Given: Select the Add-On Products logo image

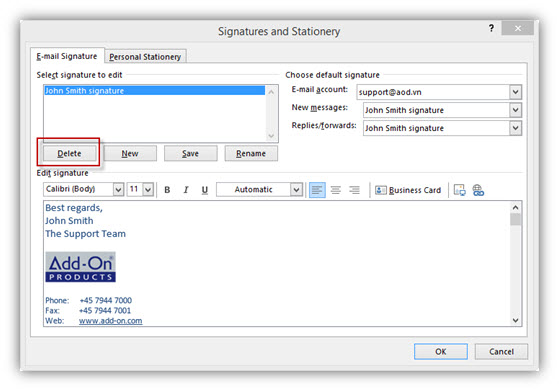Looking at the screenshot, I should (x=81, y=267).
